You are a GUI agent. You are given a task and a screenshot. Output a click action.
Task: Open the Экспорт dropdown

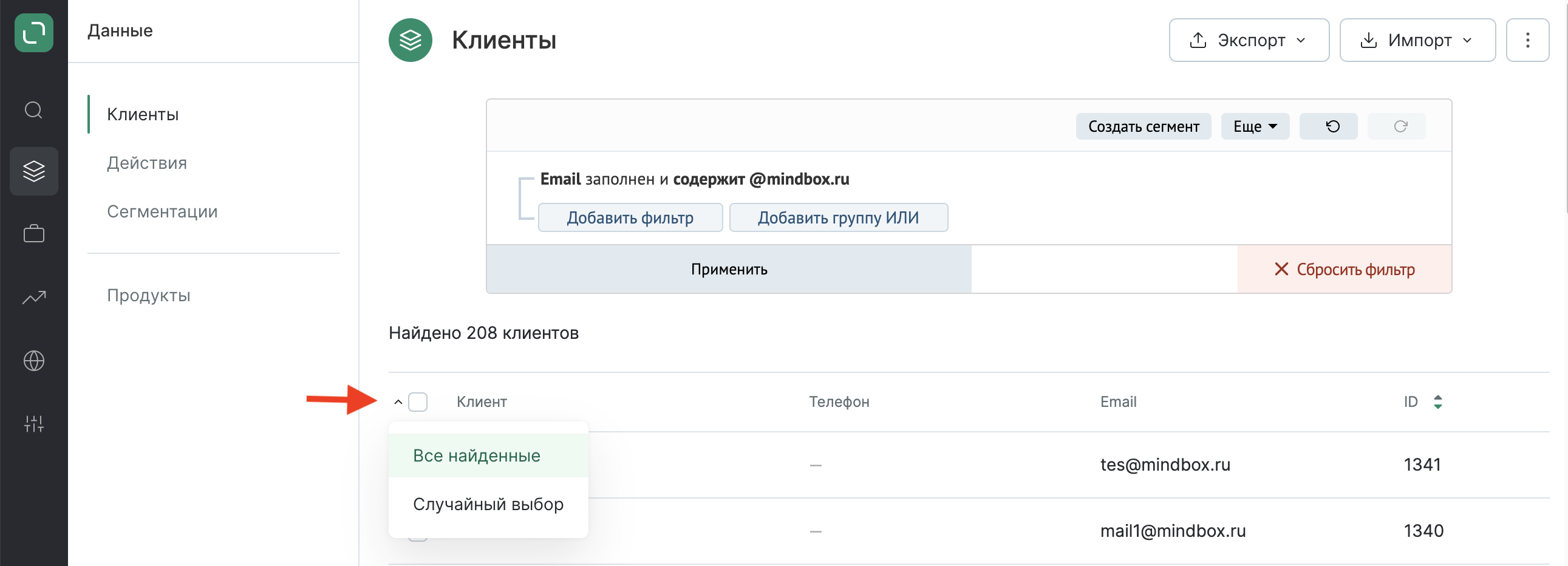pos(1249,40)
